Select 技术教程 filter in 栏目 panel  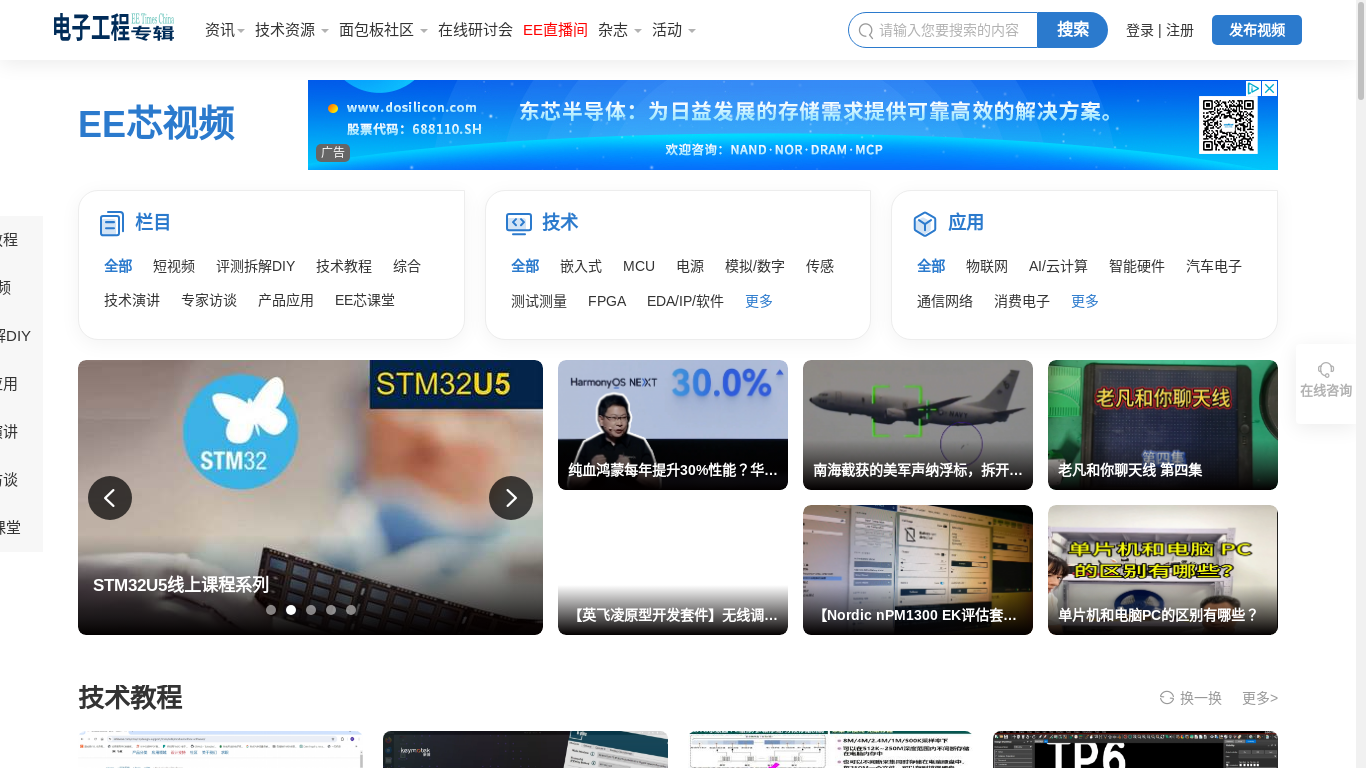coord(344,266)
